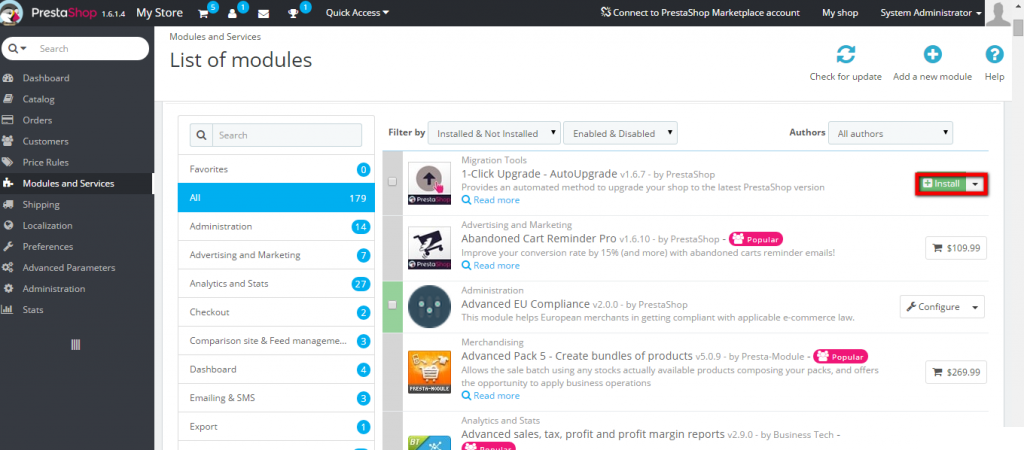Click the sidebar Search input field

click(90, 48)
